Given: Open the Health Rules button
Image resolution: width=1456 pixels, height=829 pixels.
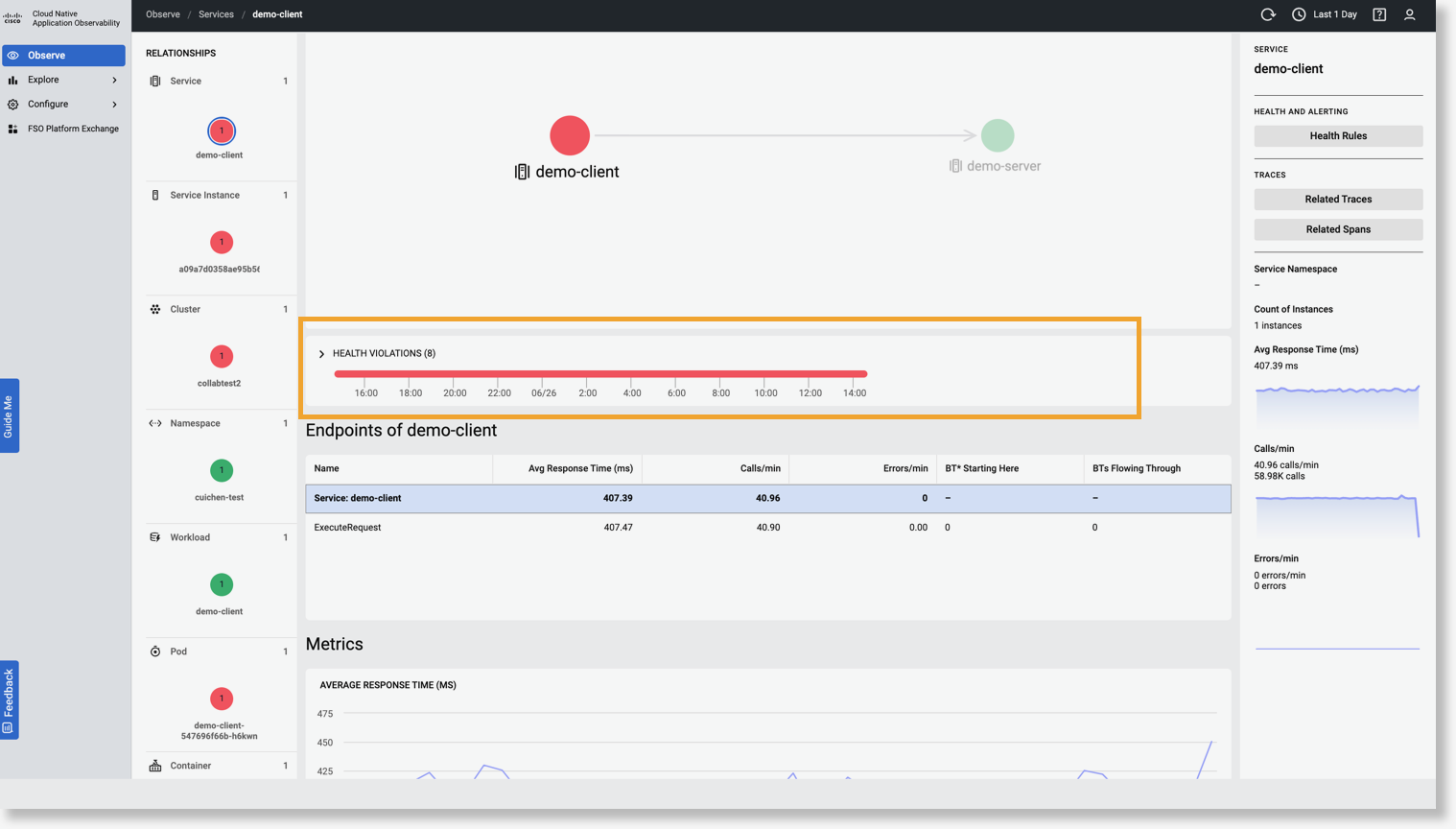Looking at the screenshot, I should pos(1338,136).
